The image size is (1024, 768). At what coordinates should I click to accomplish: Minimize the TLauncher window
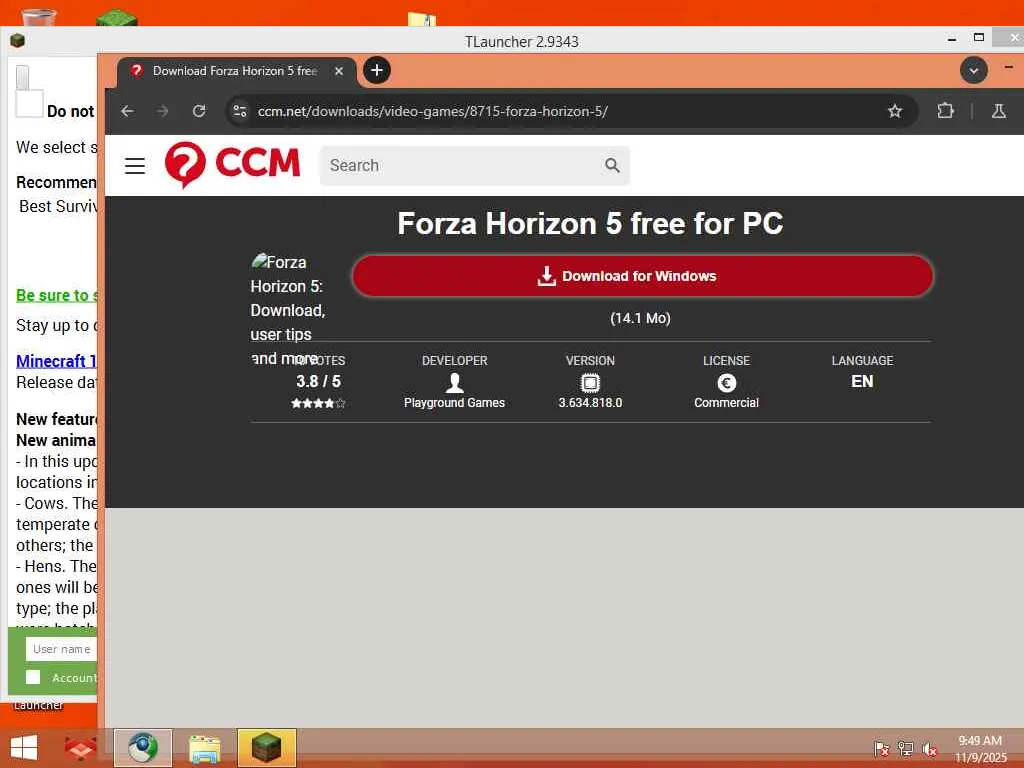pyautogui.click(x=952, y=39)
